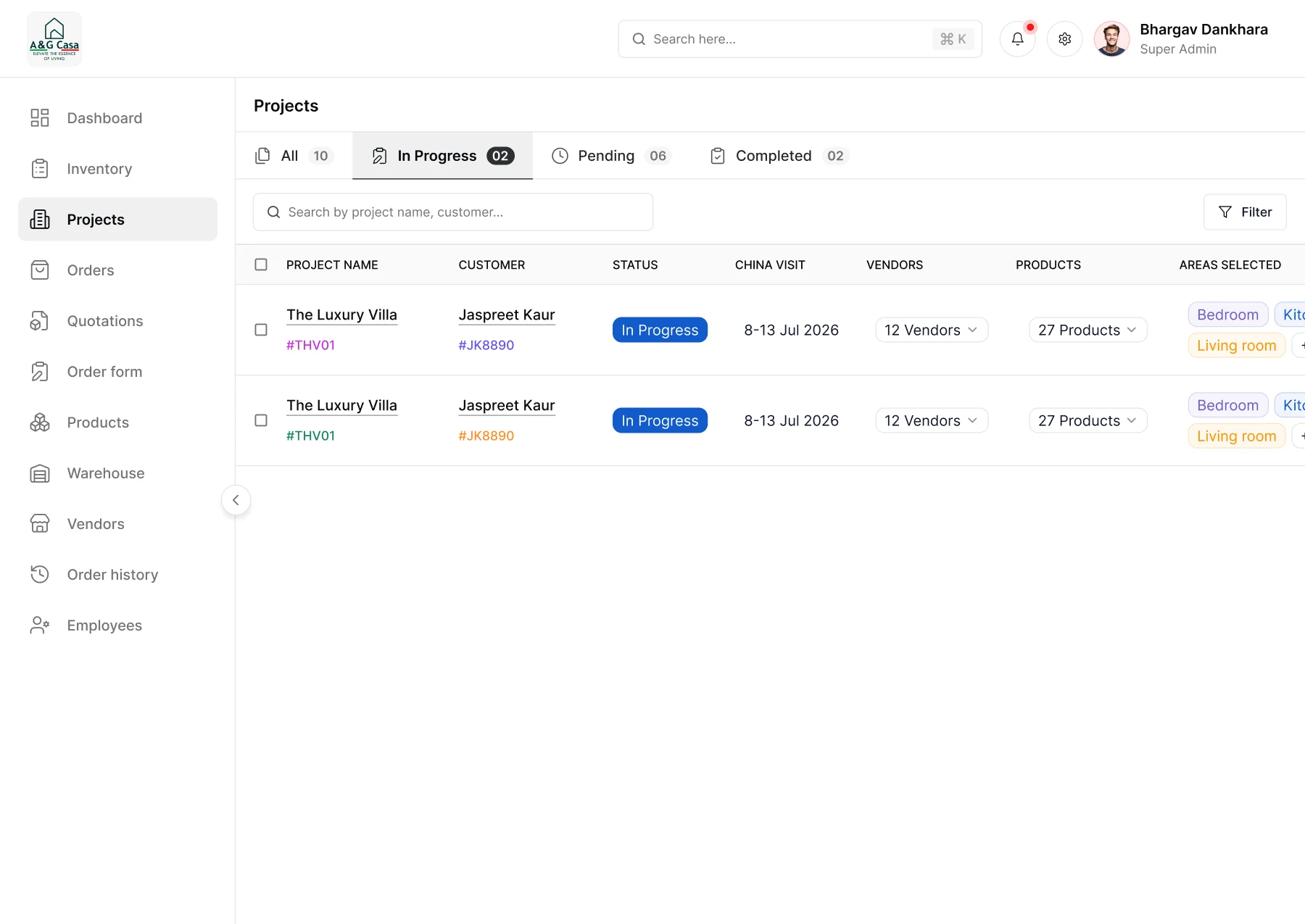
Task: Open the Filter button
Action: [x=1245, y=212]
